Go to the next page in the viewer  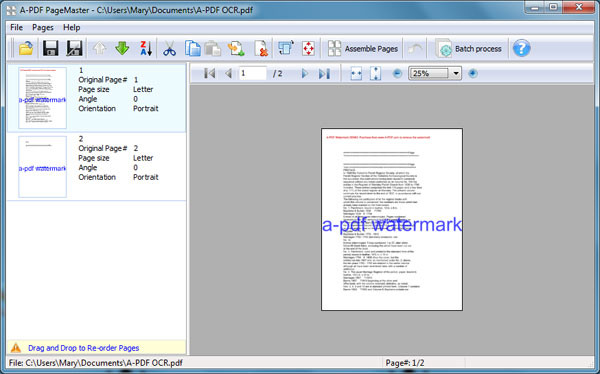pos(305,73)
